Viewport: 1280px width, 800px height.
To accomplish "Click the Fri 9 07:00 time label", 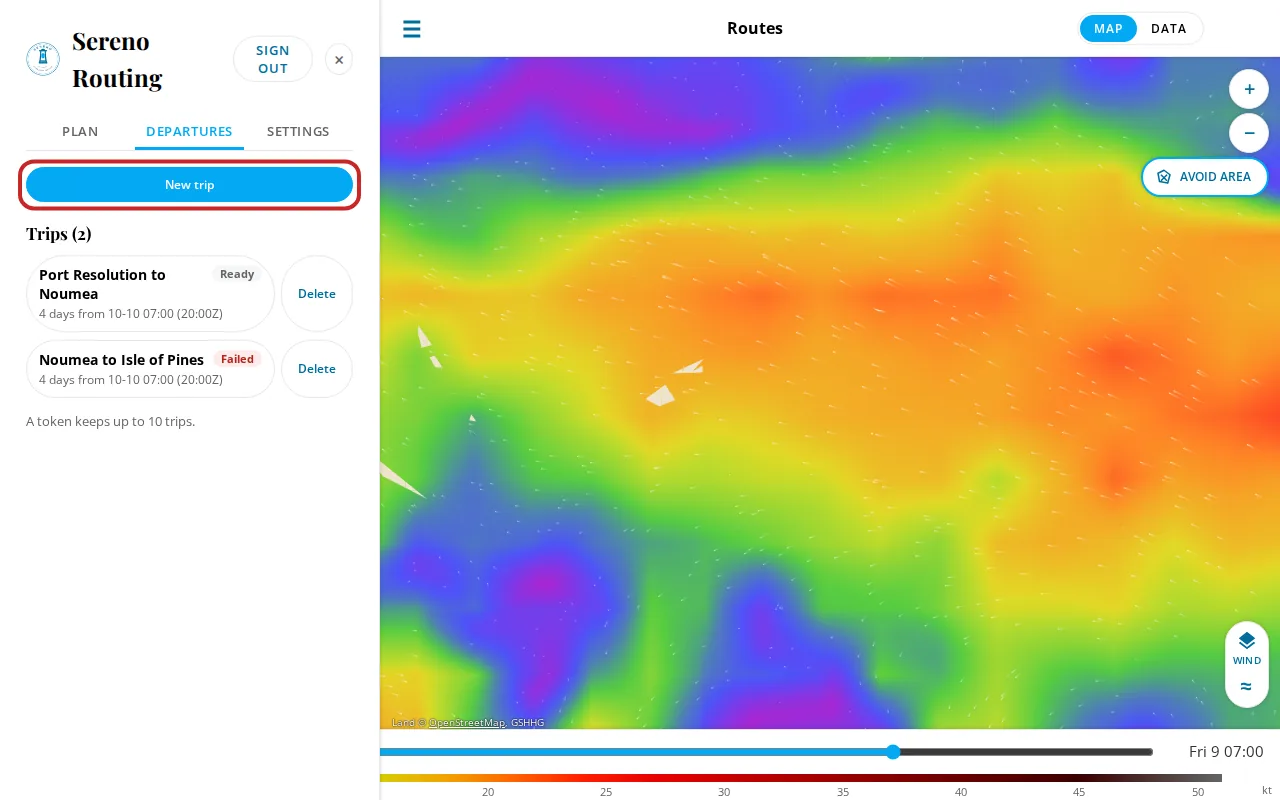I will [x=1226, y=752].
